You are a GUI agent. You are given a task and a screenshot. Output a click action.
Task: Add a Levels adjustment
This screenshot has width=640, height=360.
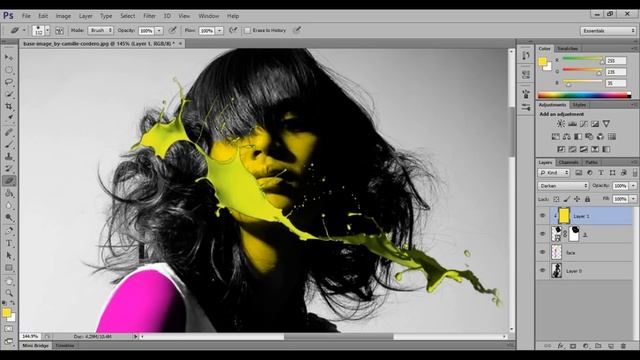[572, 124]
